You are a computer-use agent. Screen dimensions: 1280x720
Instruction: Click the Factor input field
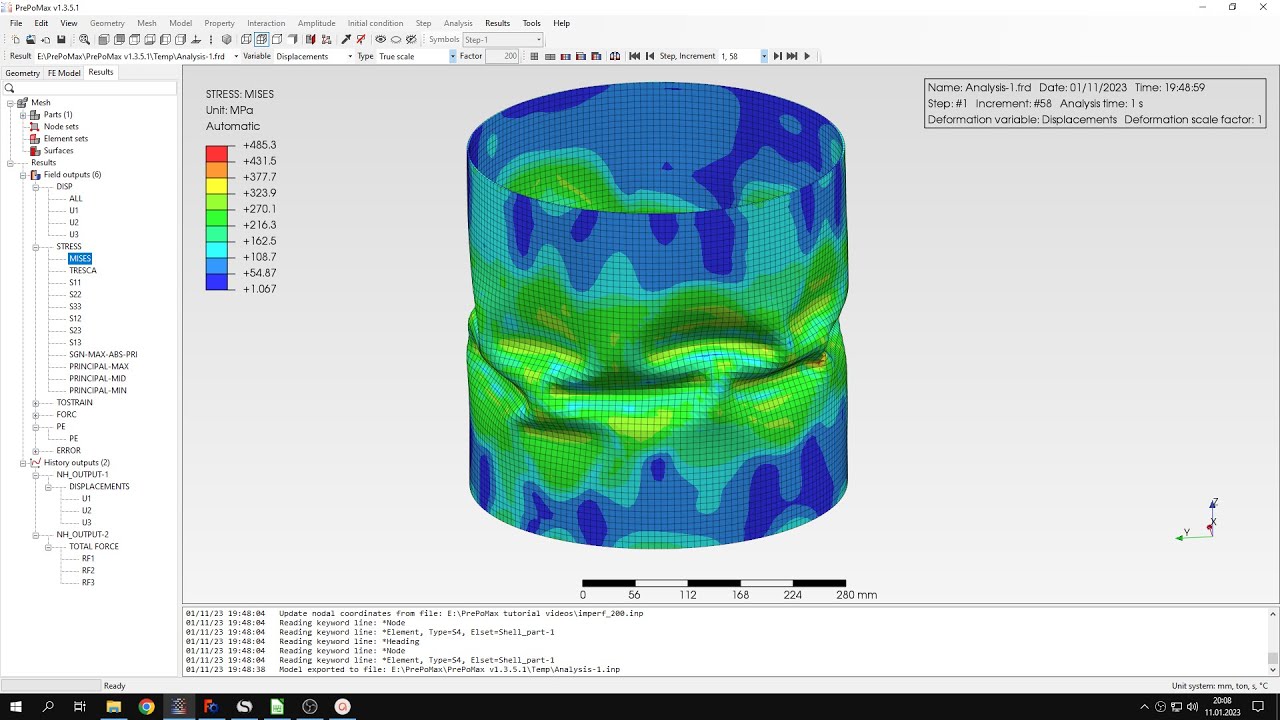pyautogui.click(x=502, y=56)
